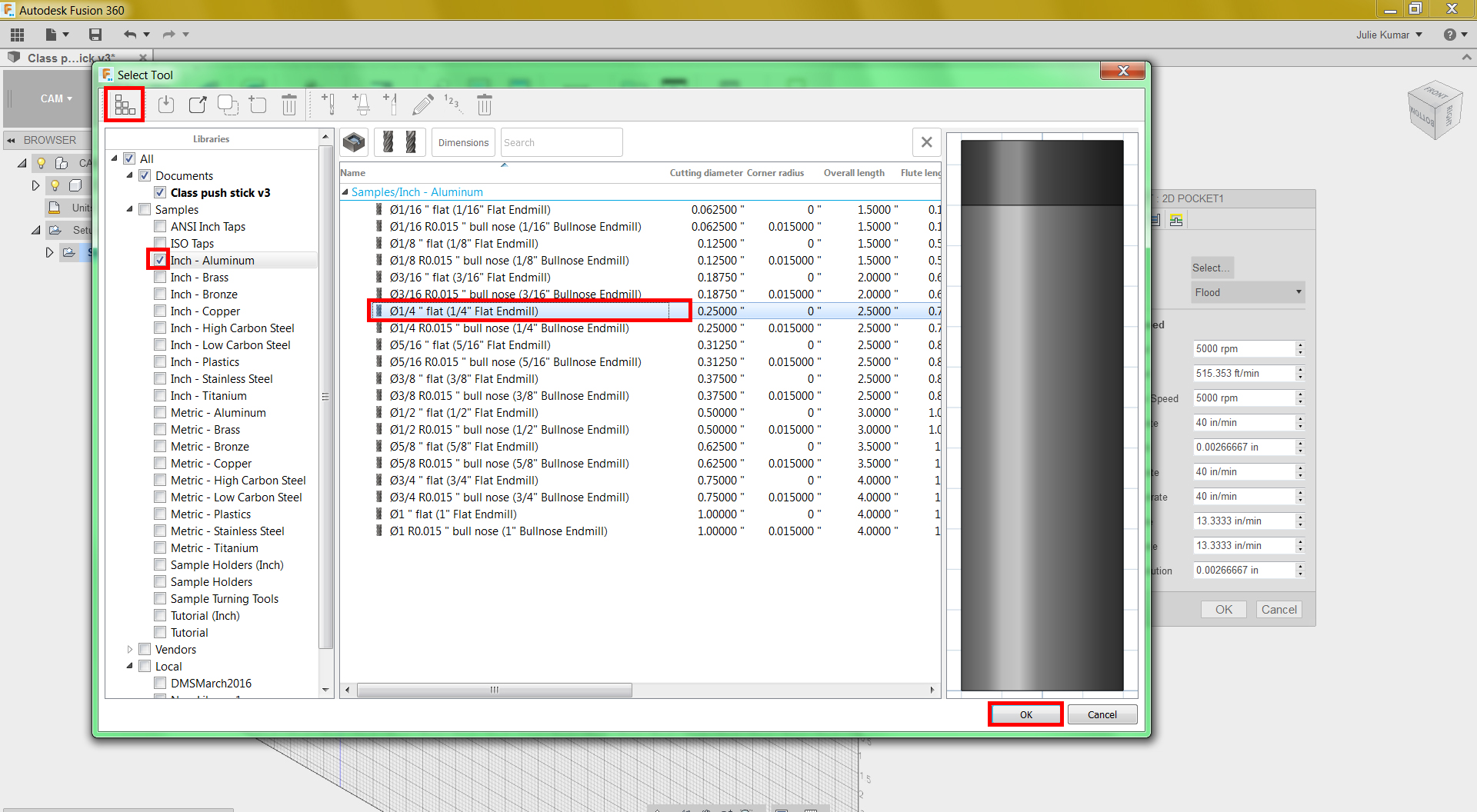Click Cancel in Select Tool dialog
This screenshot has width=1477, height=812.
1102,714
